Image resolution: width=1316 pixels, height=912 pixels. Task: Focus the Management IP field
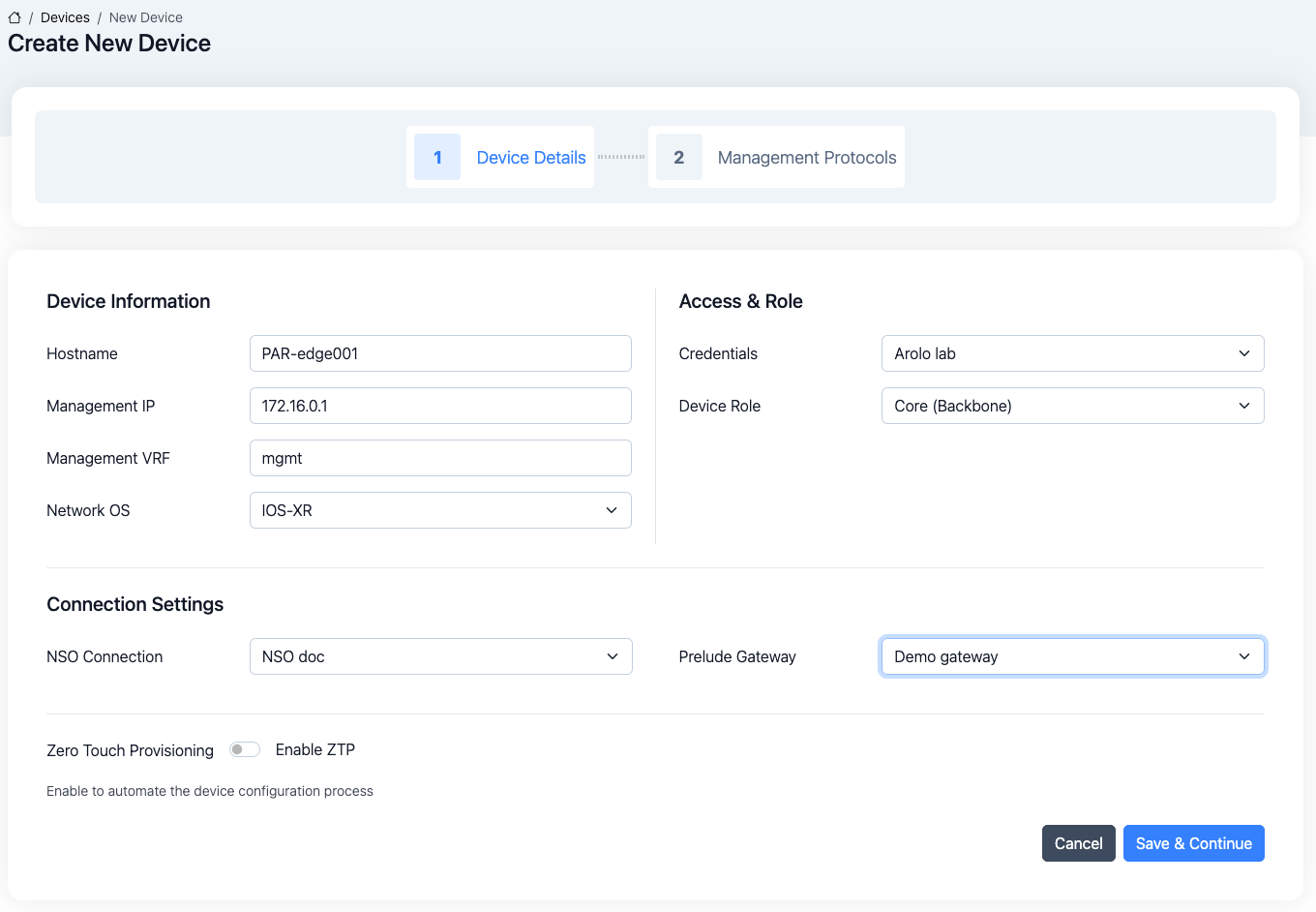440,406
